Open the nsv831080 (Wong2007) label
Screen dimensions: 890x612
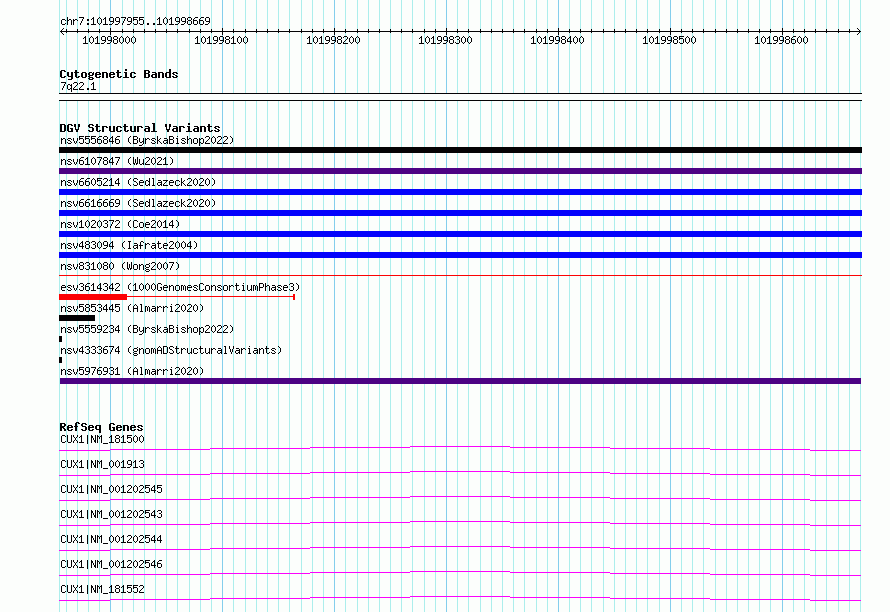point(120,266)
